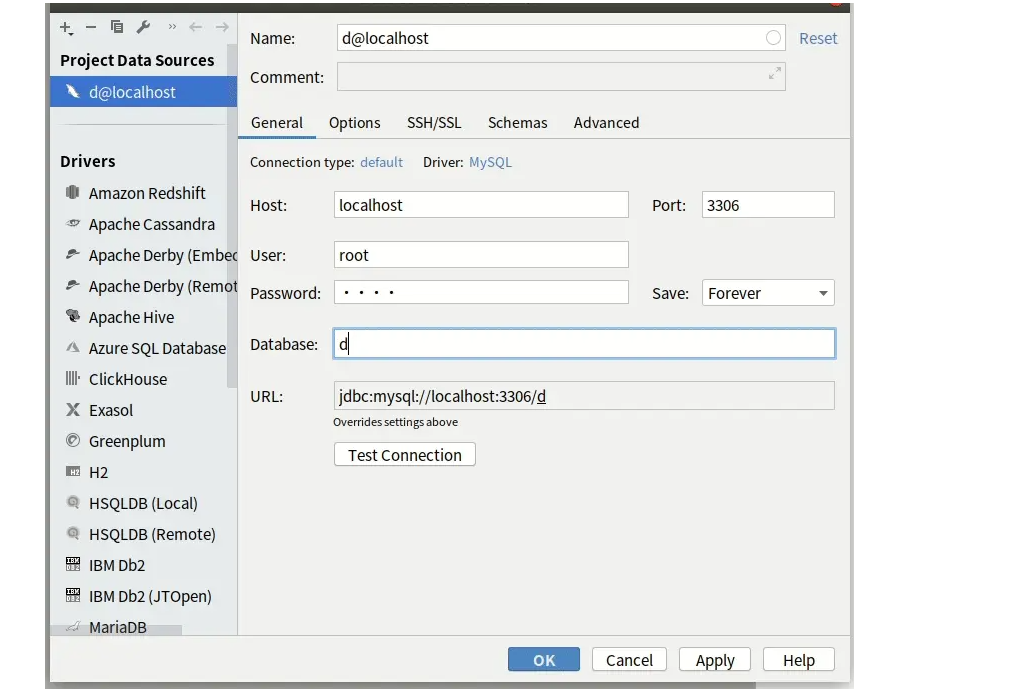Click the HSQLDB (Remote) driver icon
This screenshot has height=698, width=1011.
(x=73, y=533)
